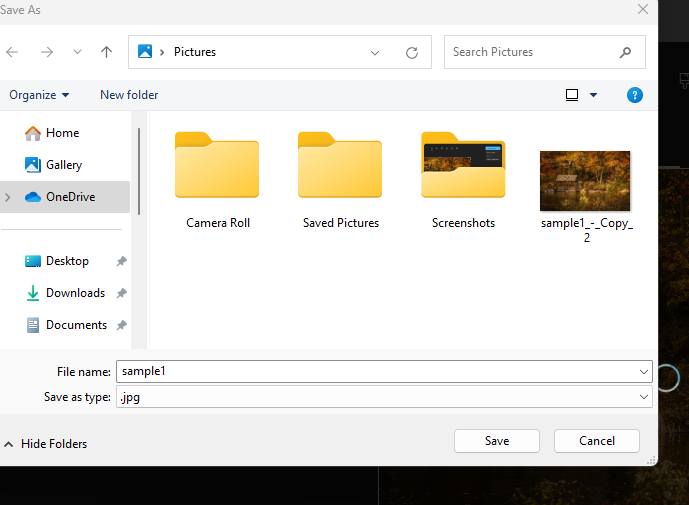Go back using the left arrow

(12, 52)
